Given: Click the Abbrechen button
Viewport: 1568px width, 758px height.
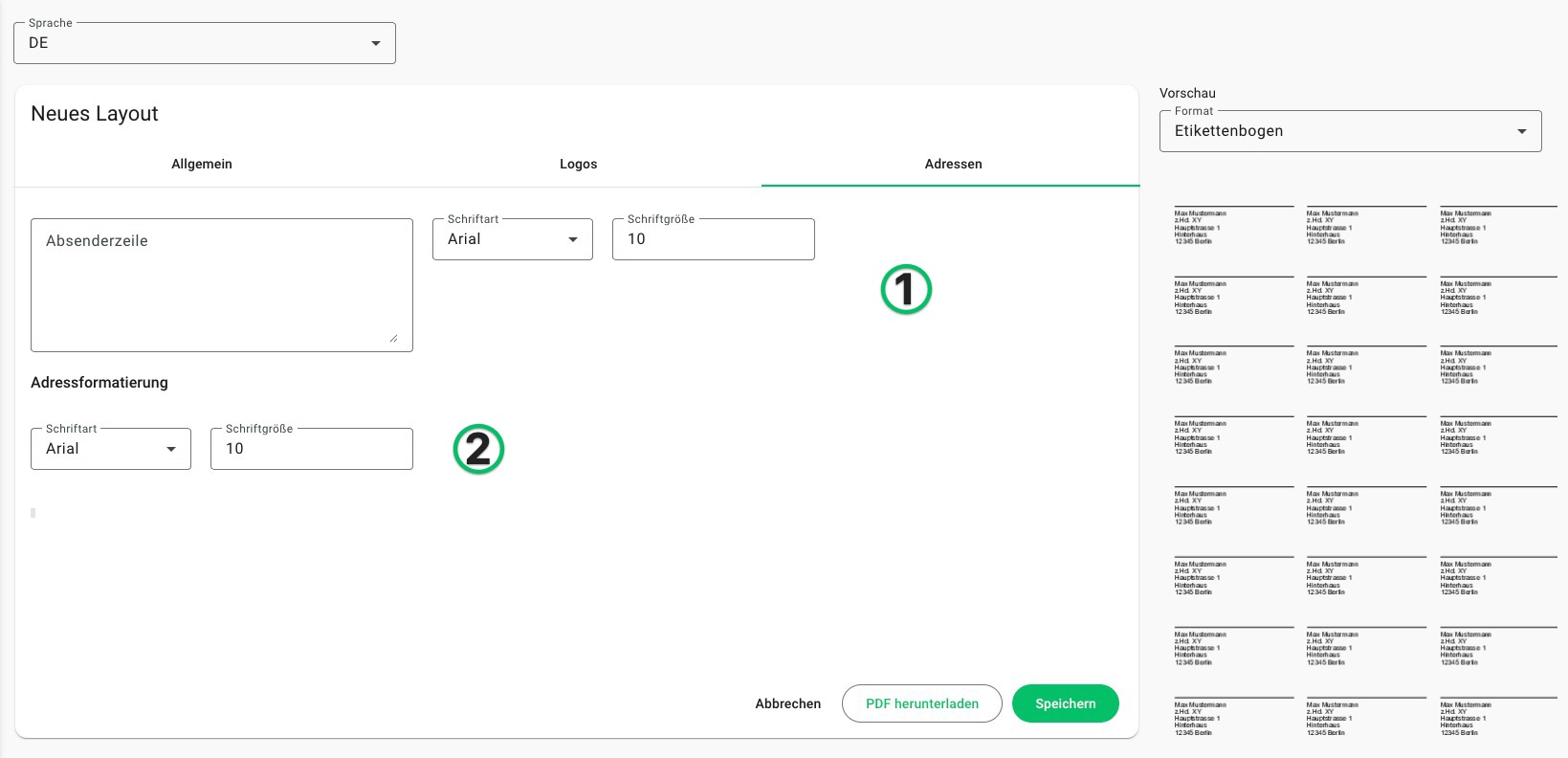Looking at the screenshot, I should 788,703.
